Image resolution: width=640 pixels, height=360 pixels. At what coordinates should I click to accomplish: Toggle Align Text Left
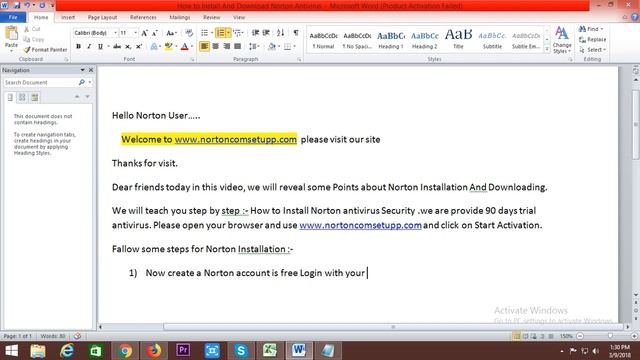[x=204, y=47]
